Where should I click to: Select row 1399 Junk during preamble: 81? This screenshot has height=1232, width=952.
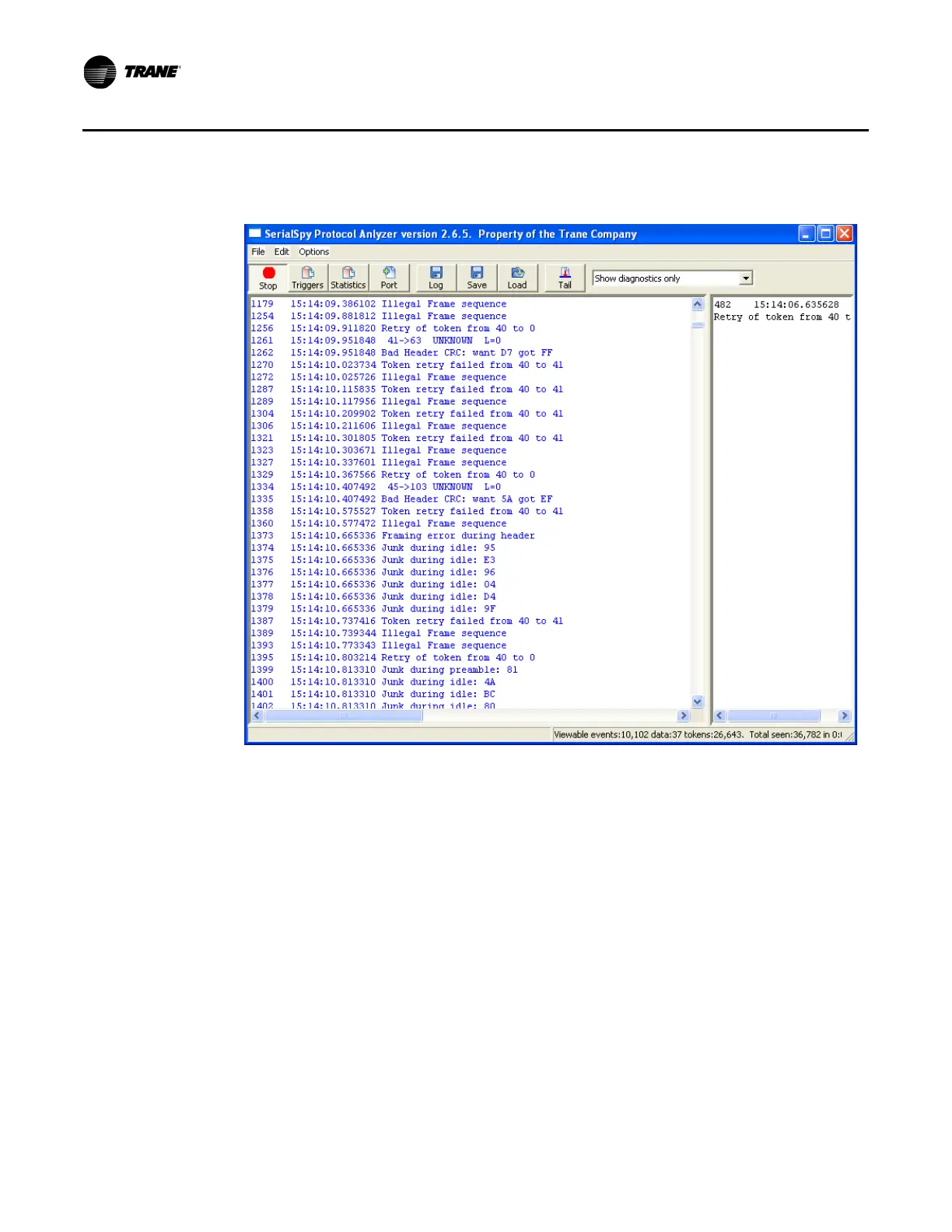(x=384, y=670)
